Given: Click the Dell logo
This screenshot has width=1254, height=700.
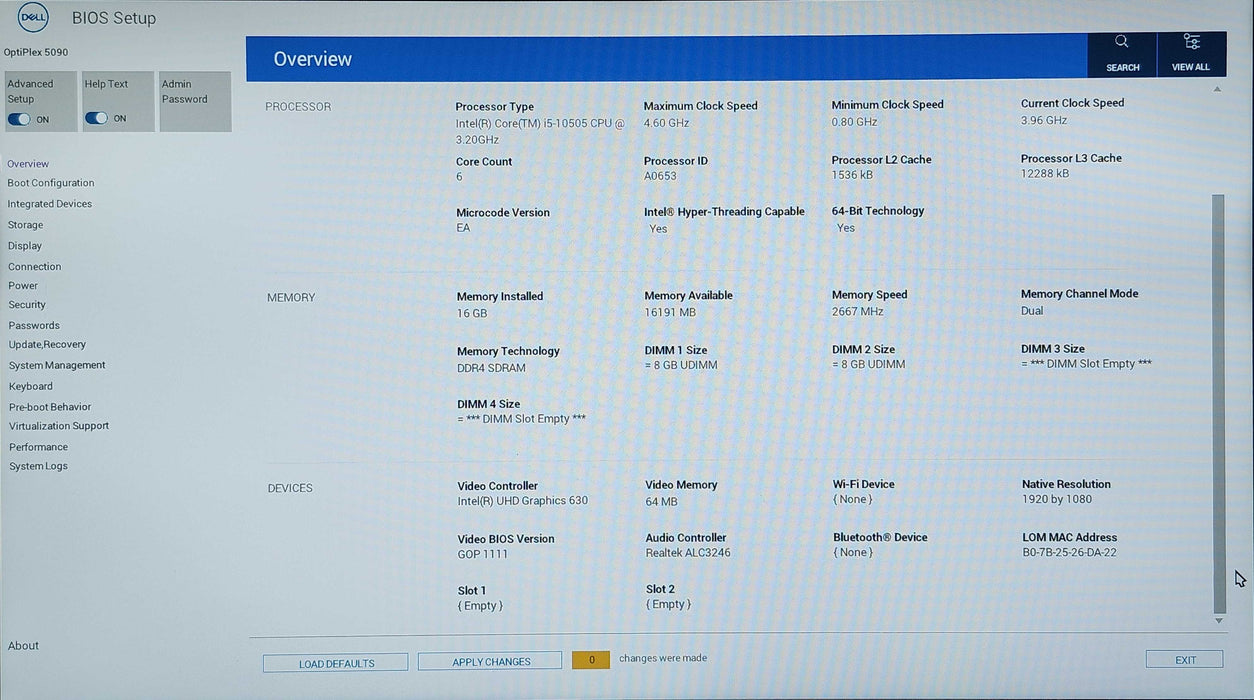Looking at the screenshot, I should pyautogui.click(x=33, y=17).
